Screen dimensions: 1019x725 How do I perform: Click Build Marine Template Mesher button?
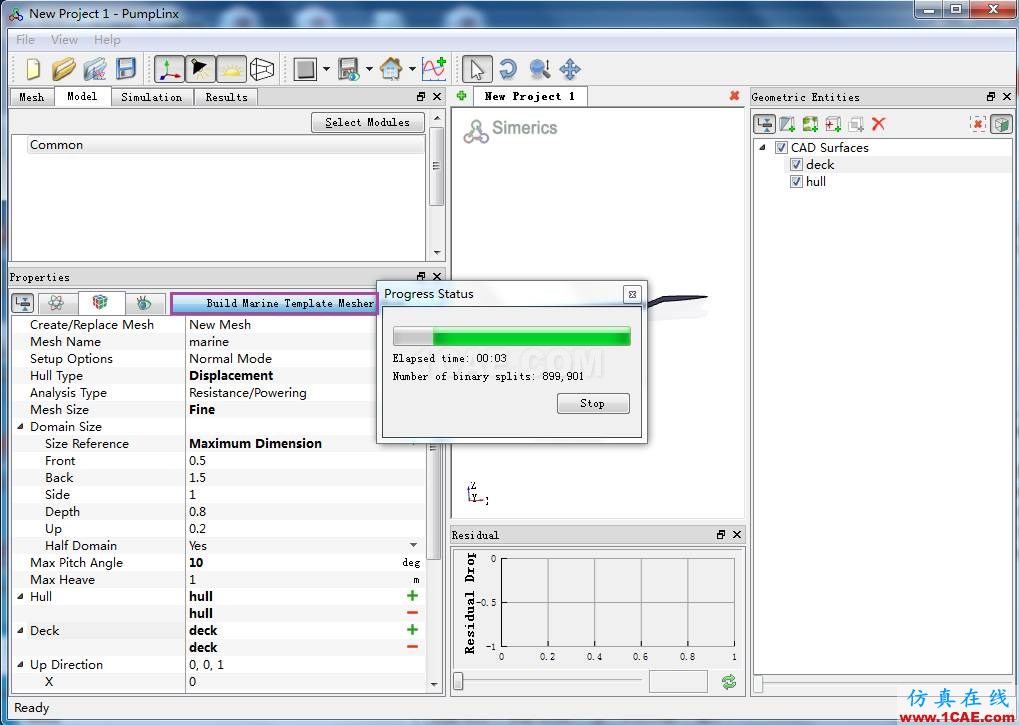pyautogui.click(x=276, y=303)
